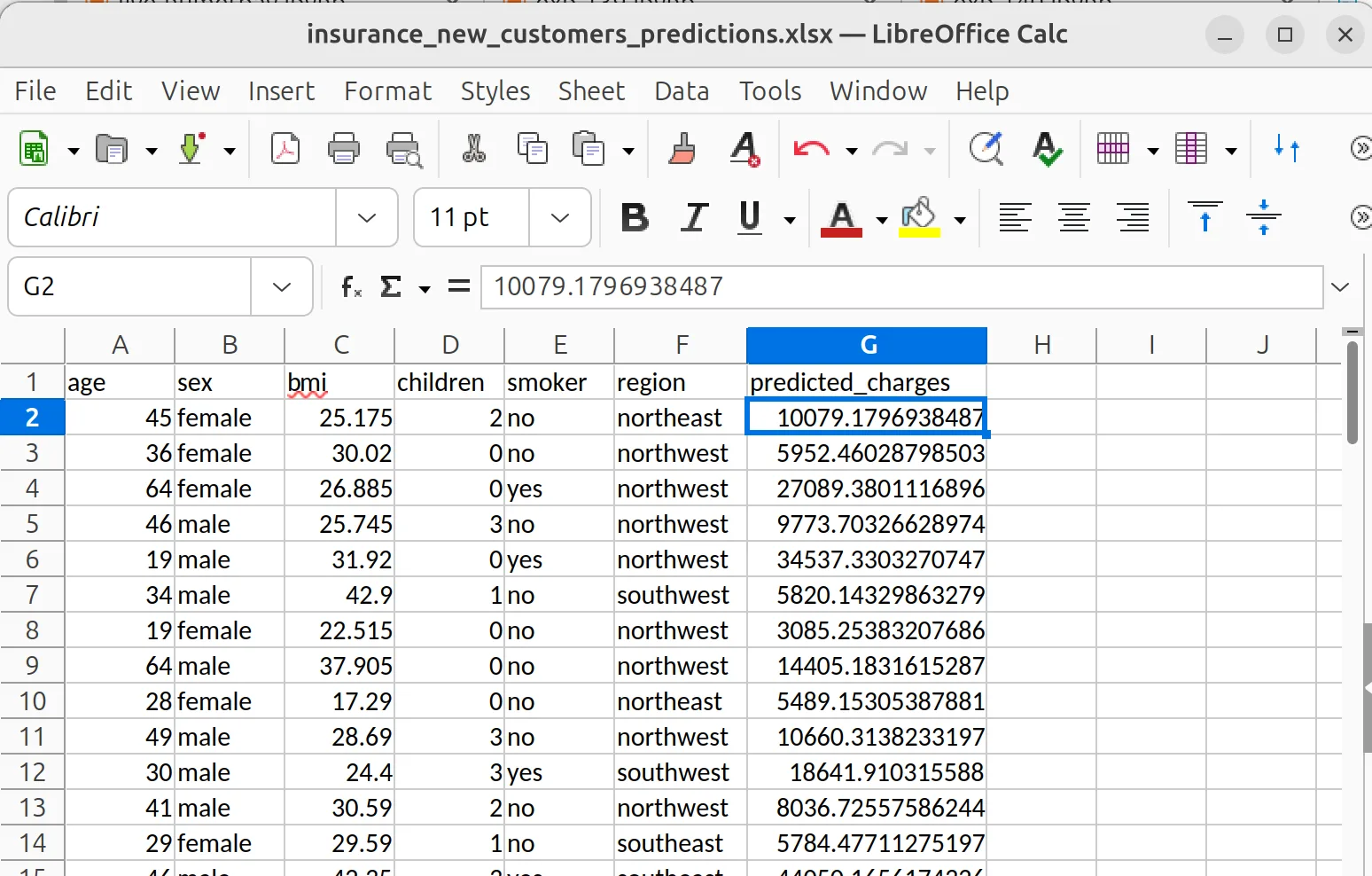Select cell with 27089.3801116896
Screen dimensions: 1372x876
(867, 489)
